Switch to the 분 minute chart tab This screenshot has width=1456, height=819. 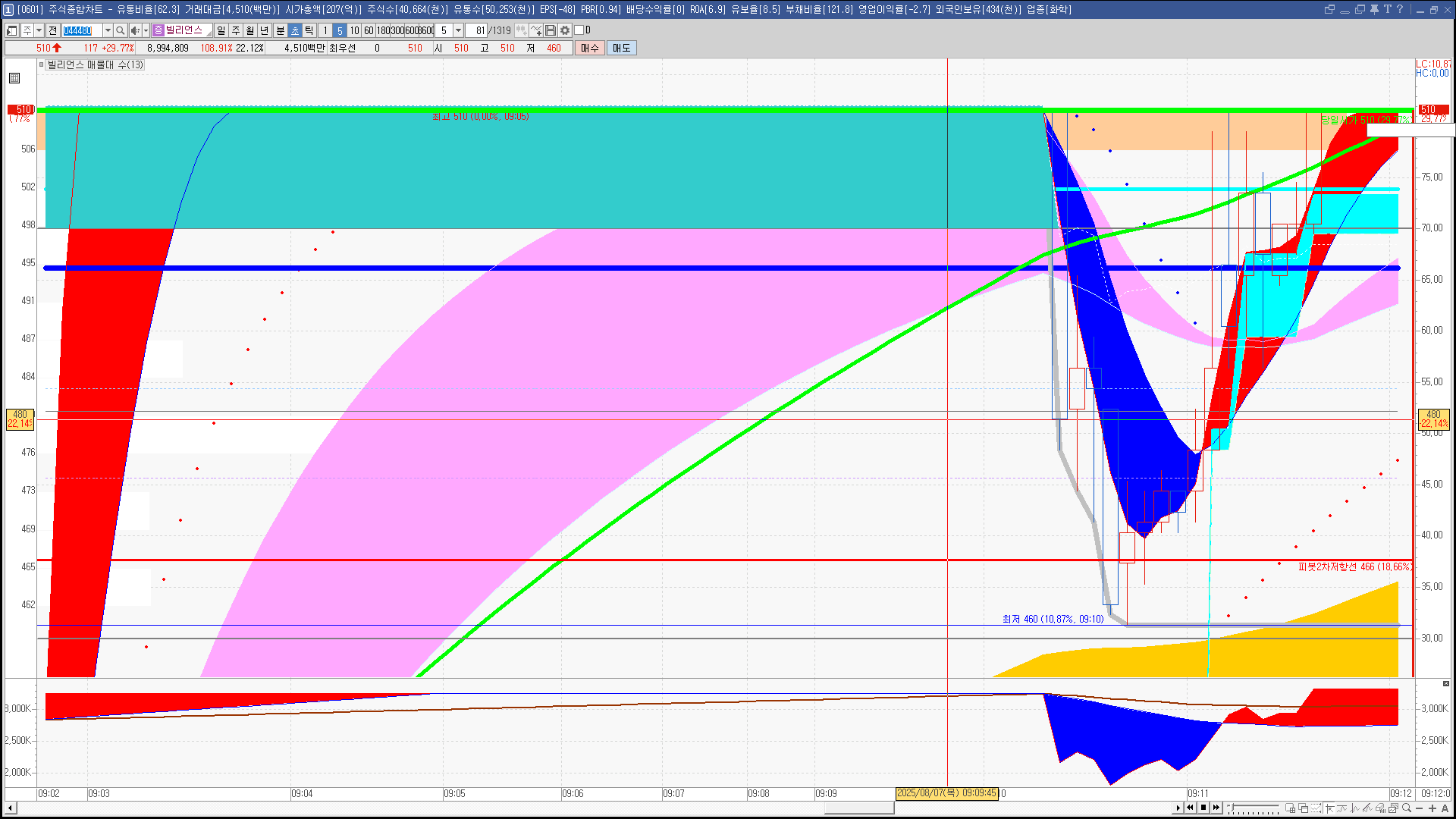(x=280, y=30)
